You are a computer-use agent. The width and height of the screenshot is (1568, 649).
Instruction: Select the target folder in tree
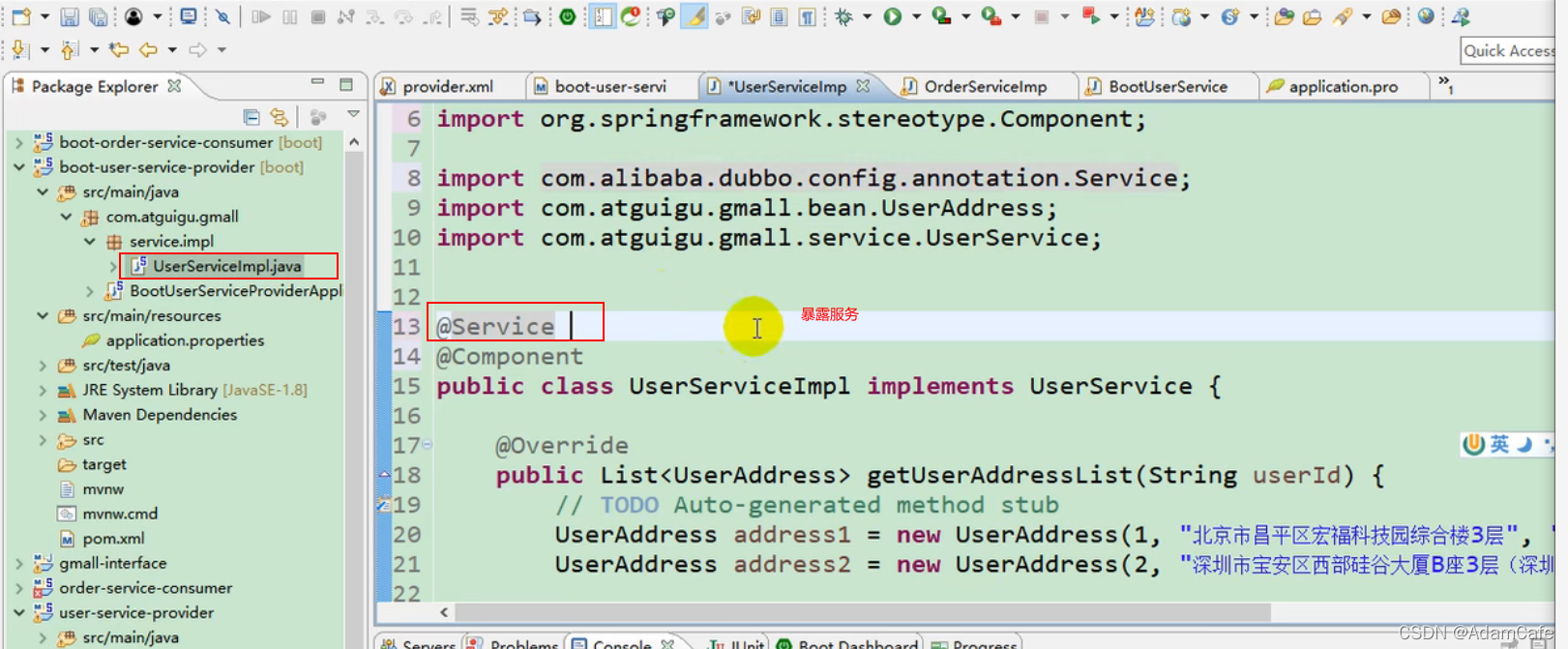(x=104, y=464)
